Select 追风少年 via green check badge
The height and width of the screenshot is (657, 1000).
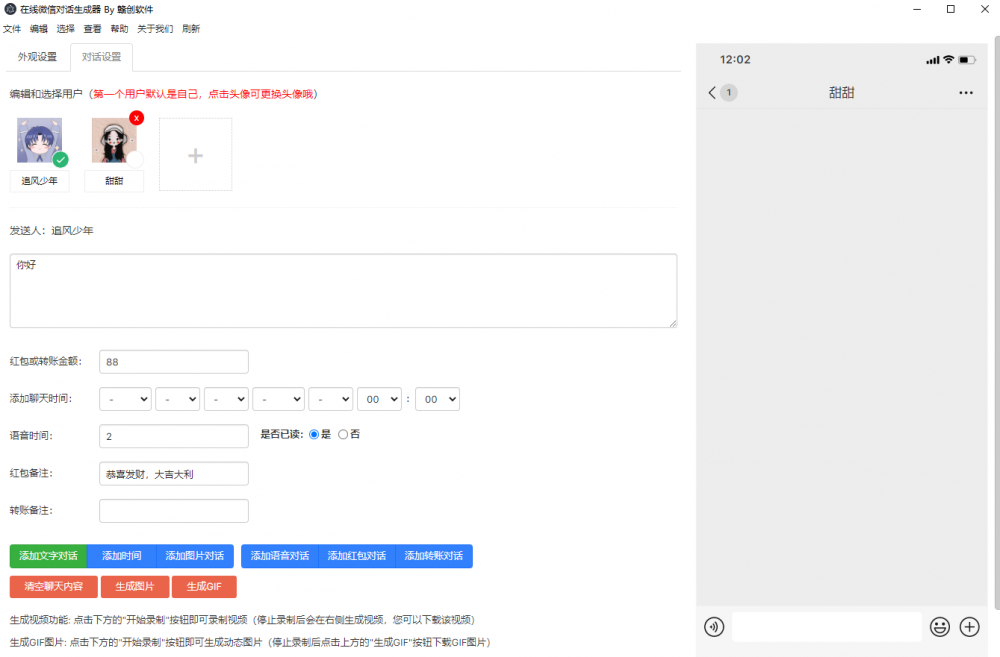pos(61,159)
